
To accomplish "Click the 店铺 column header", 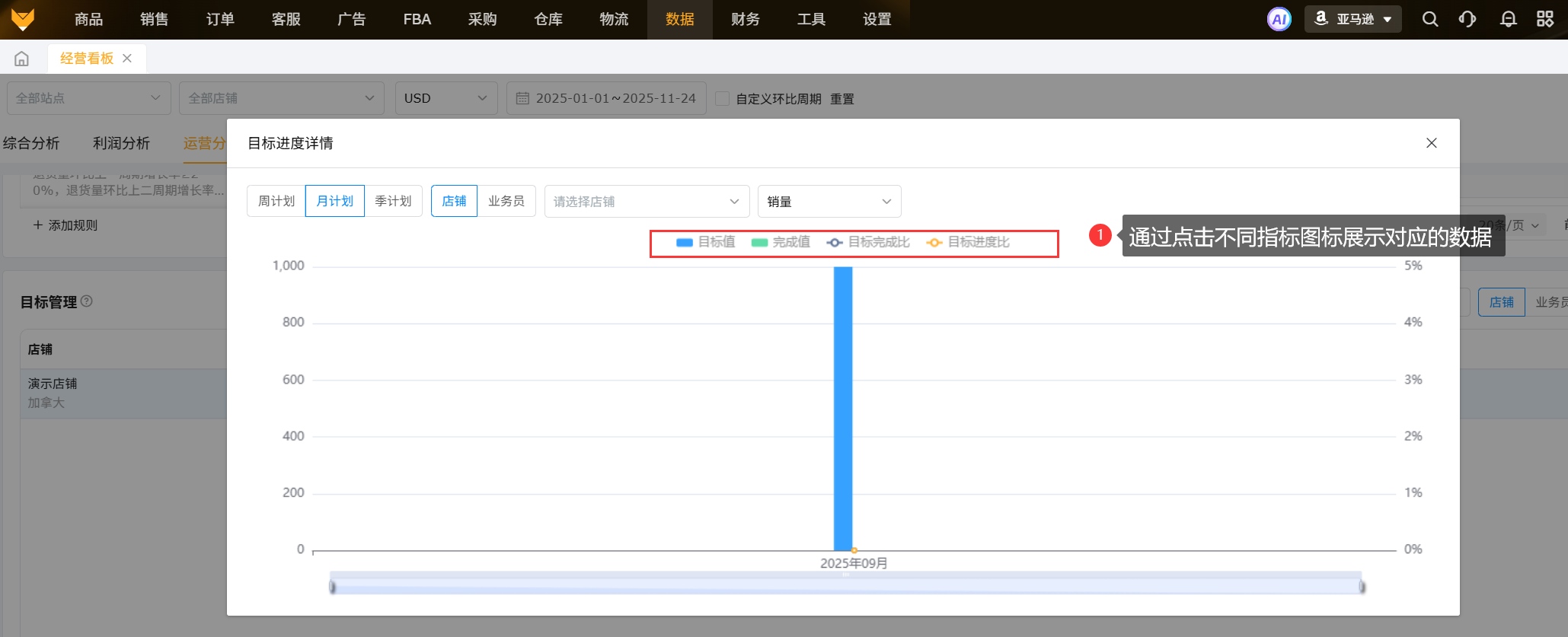I will (40, 349).
